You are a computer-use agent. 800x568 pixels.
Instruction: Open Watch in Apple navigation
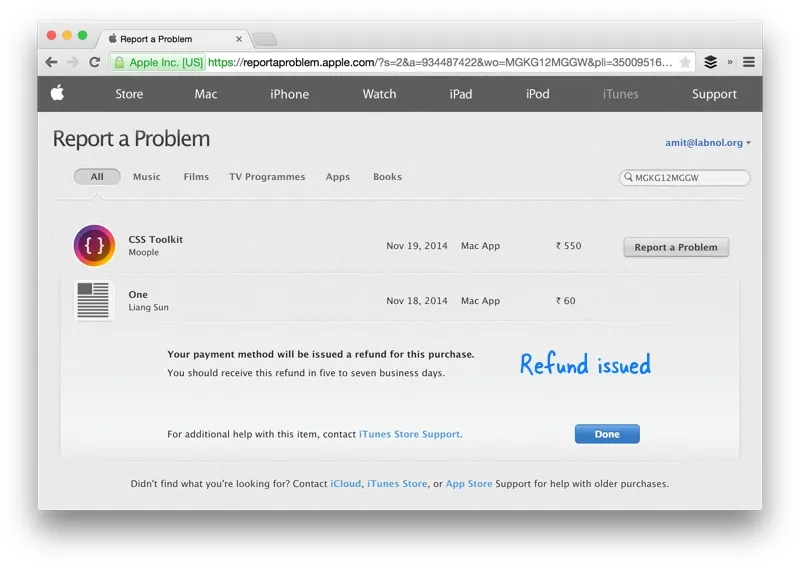pyautogui.click(x=379, y=94)
